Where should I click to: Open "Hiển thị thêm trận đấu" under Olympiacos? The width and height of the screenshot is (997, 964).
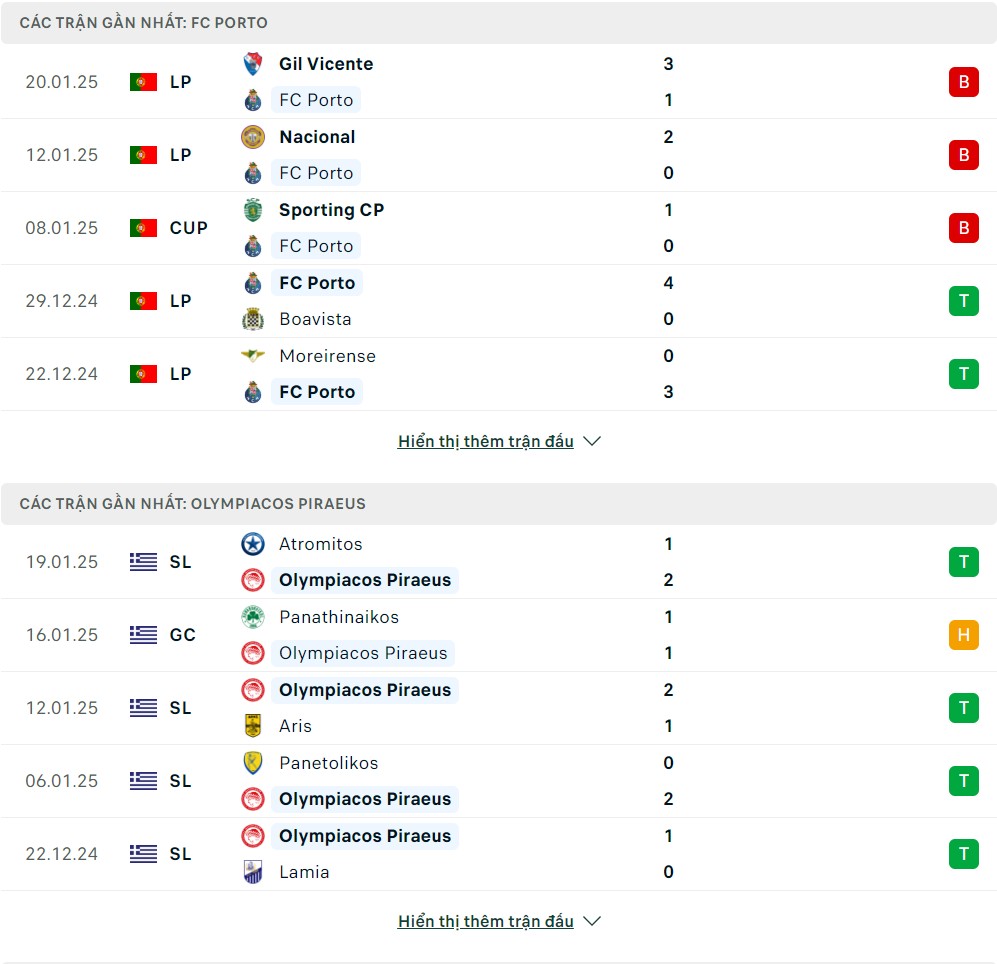(486, 921)
